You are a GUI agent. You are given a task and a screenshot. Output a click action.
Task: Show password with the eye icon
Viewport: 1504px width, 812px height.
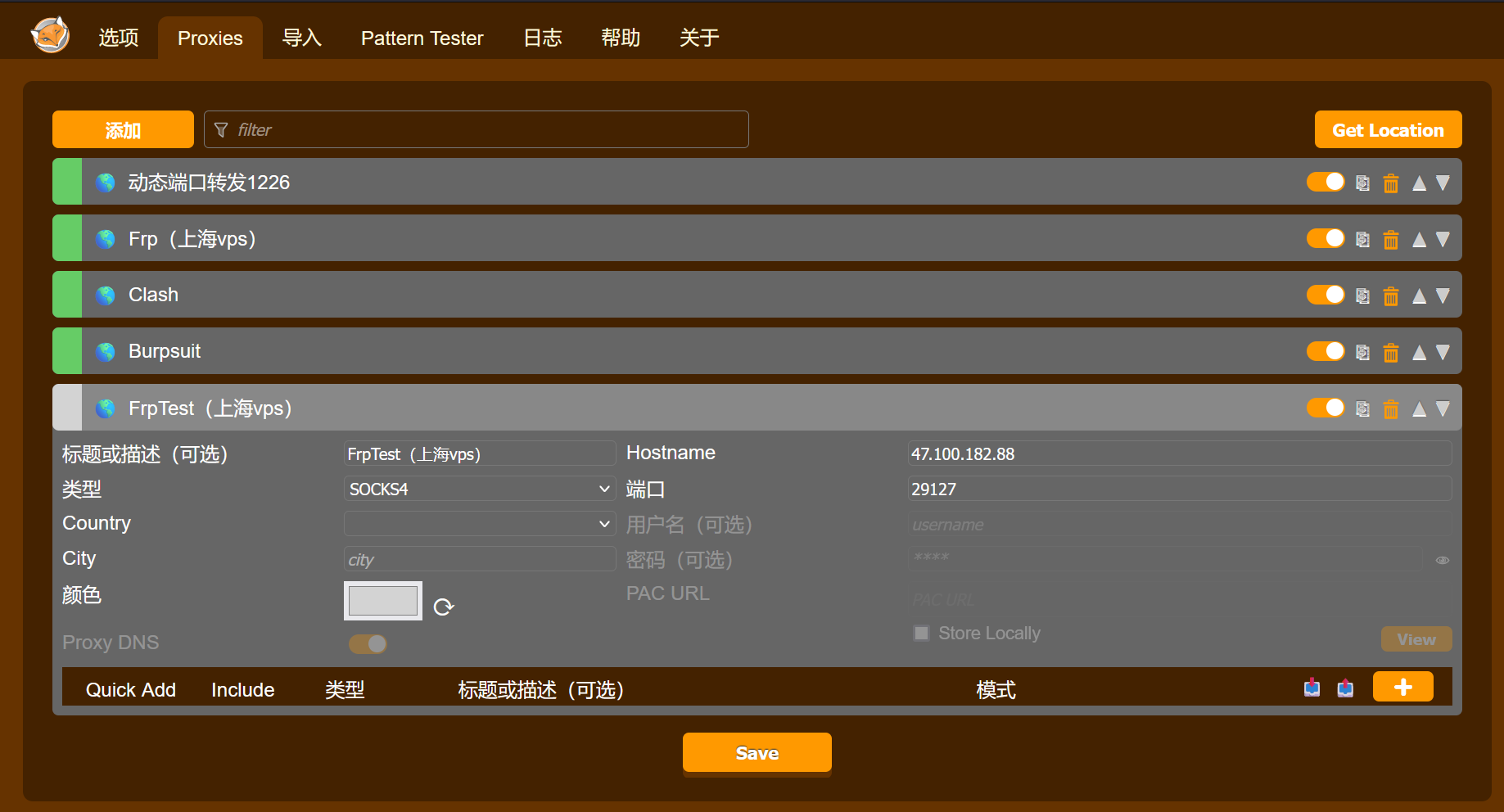click(x=1443, y=560)
